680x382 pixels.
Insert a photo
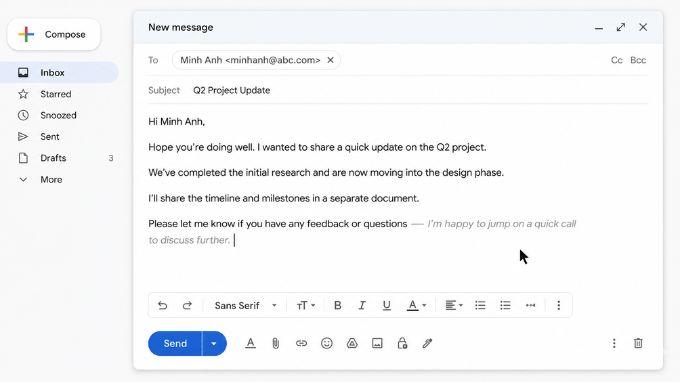tap(377, 343)
